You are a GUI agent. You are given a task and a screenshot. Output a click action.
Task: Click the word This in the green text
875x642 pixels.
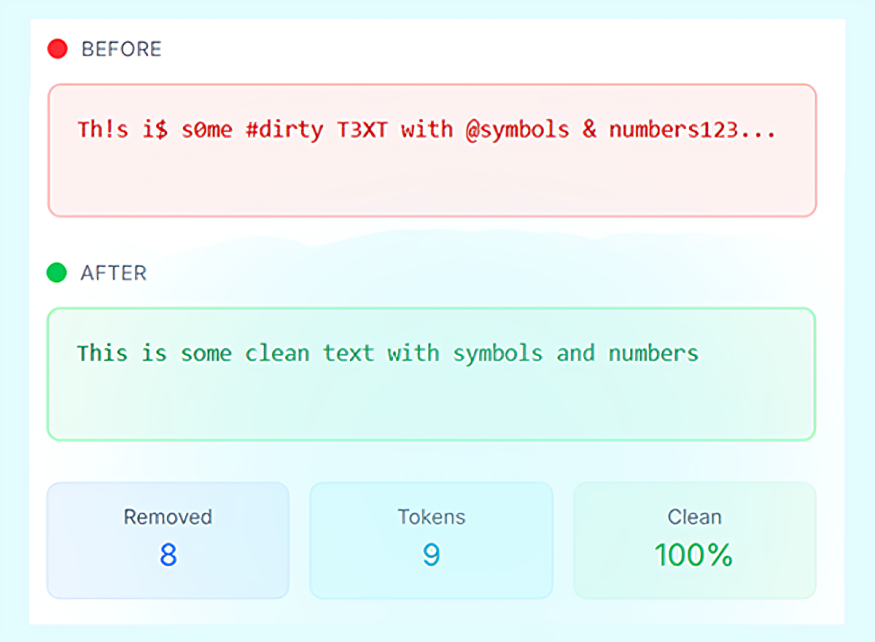coord(102,353)
